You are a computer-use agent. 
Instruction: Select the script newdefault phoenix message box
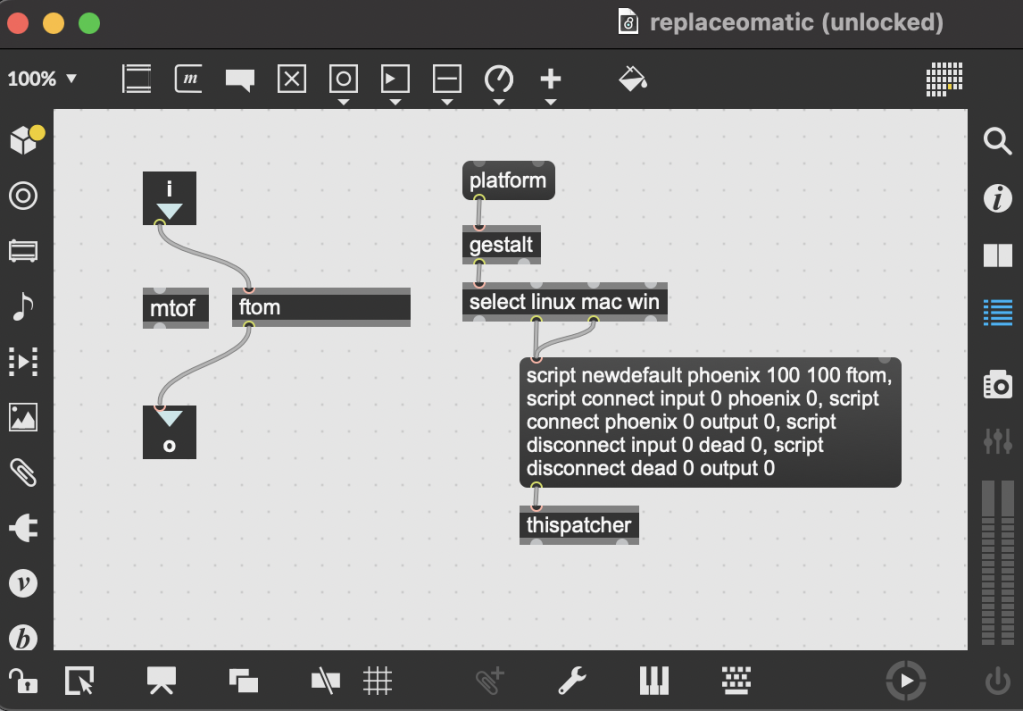[x=710, y=422]
